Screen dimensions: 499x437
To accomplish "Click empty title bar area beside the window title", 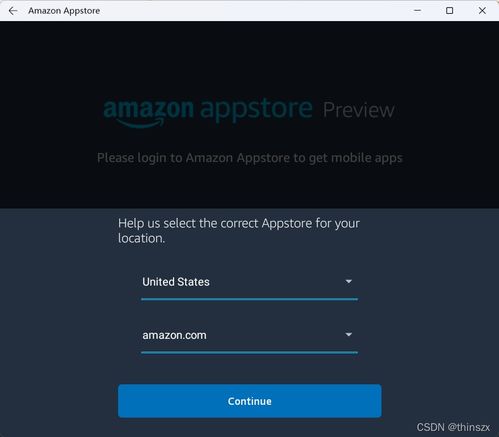I will click(x=253, y=11).
